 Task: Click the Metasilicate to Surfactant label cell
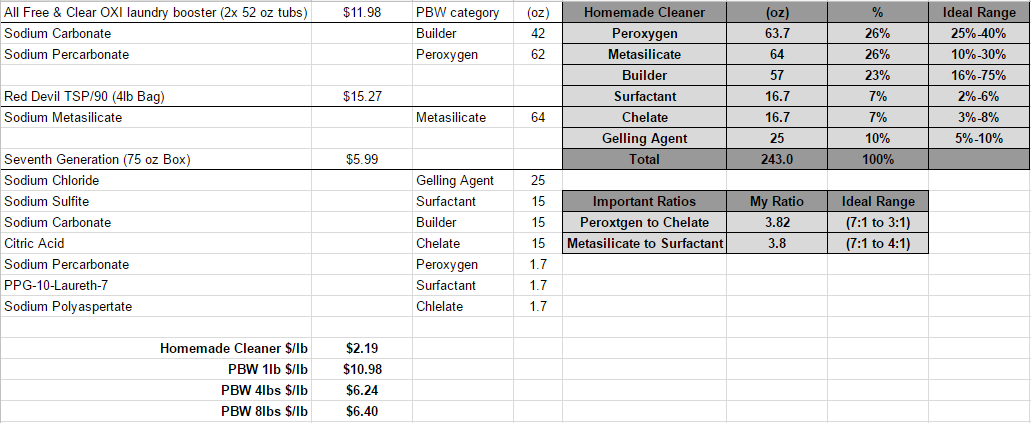644,243
